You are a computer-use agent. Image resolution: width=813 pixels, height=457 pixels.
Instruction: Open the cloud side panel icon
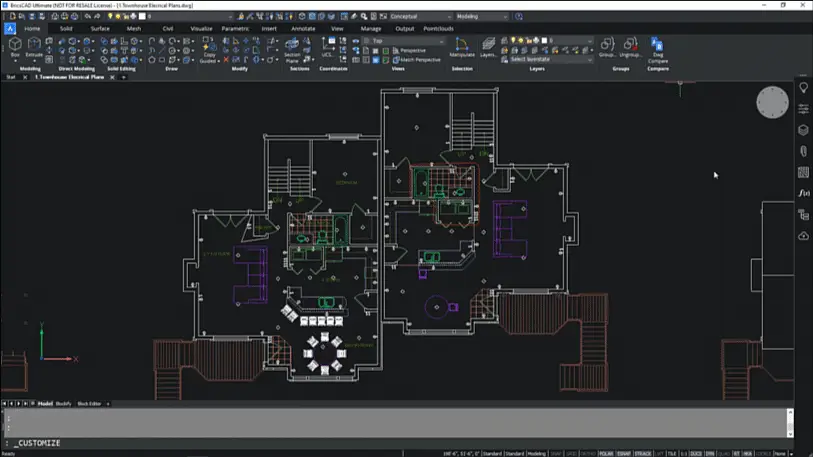point(803,236)
